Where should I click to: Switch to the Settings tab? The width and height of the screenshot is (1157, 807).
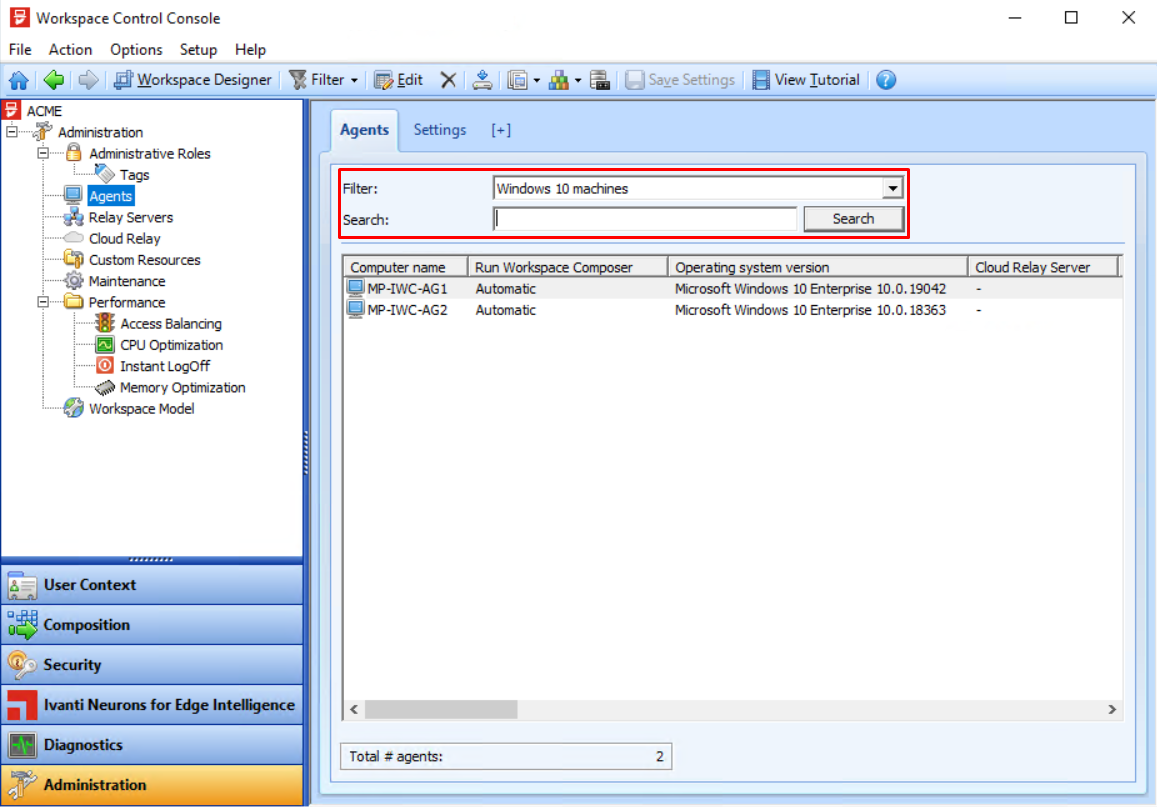pos(439,130)
